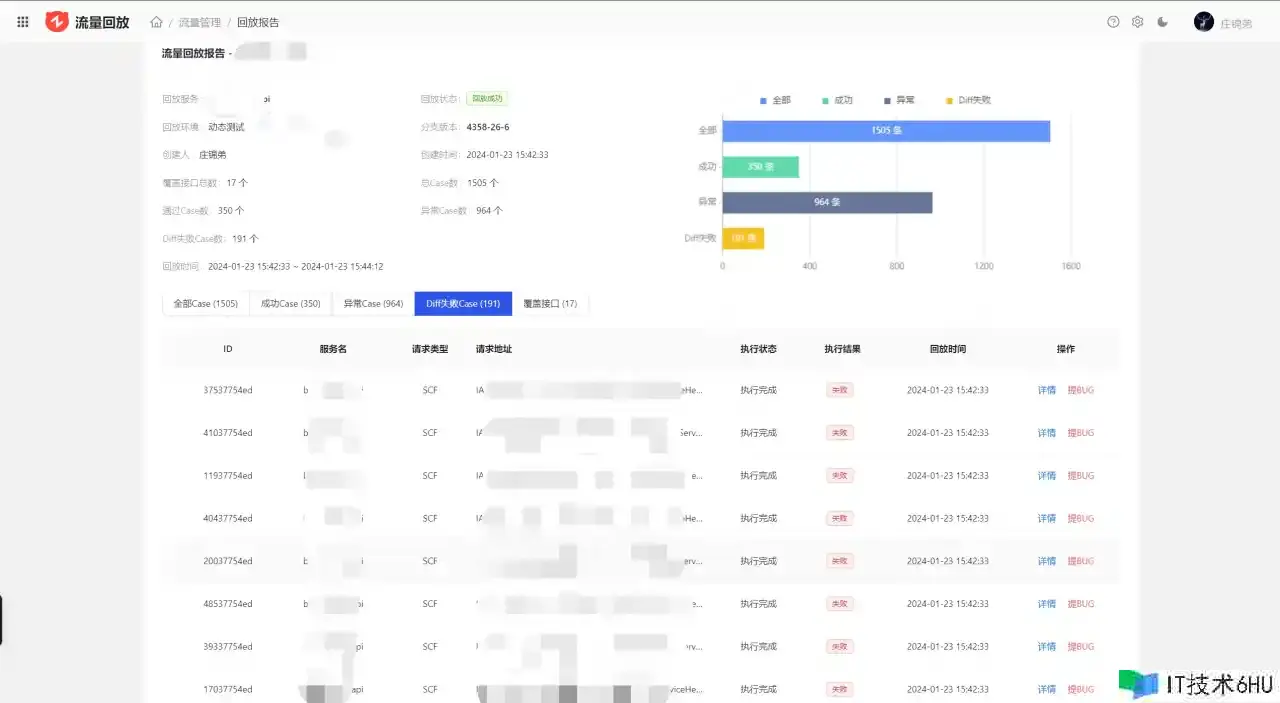
Task: Open the app grid launcher icon
Action: click(x=23, y=22)
